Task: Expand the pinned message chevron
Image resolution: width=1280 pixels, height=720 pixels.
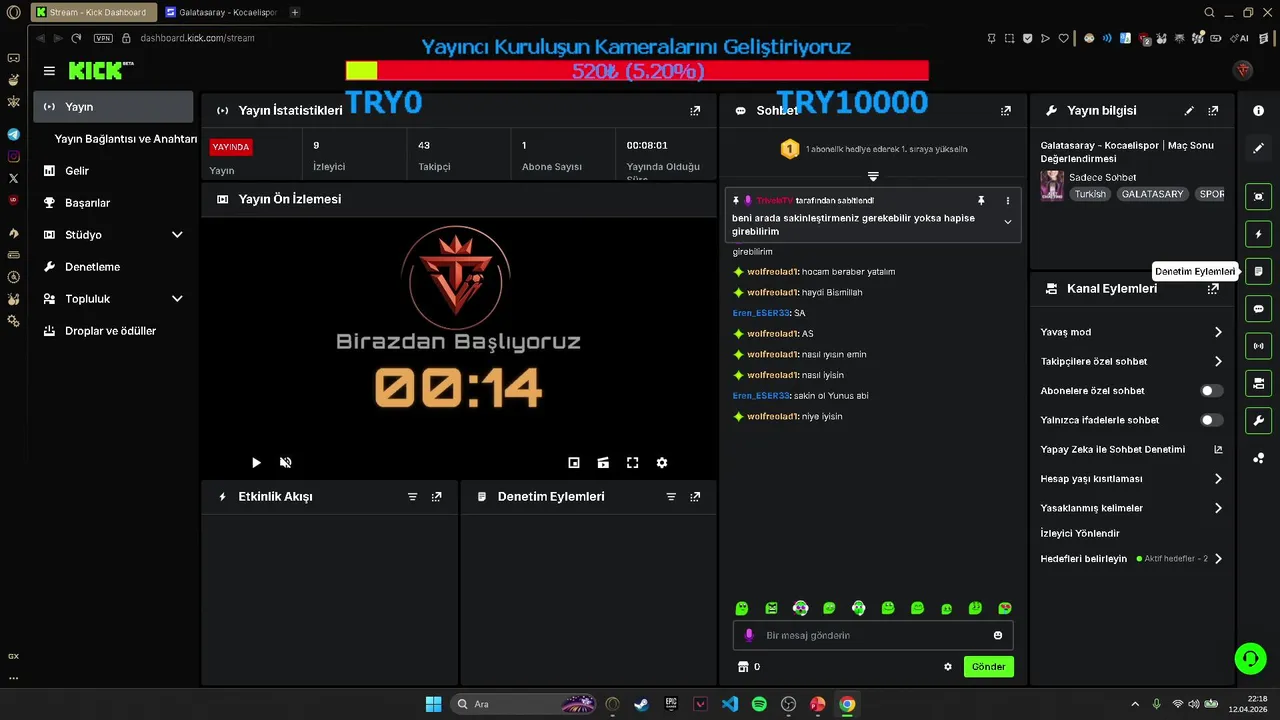Action: point(1007,222)
